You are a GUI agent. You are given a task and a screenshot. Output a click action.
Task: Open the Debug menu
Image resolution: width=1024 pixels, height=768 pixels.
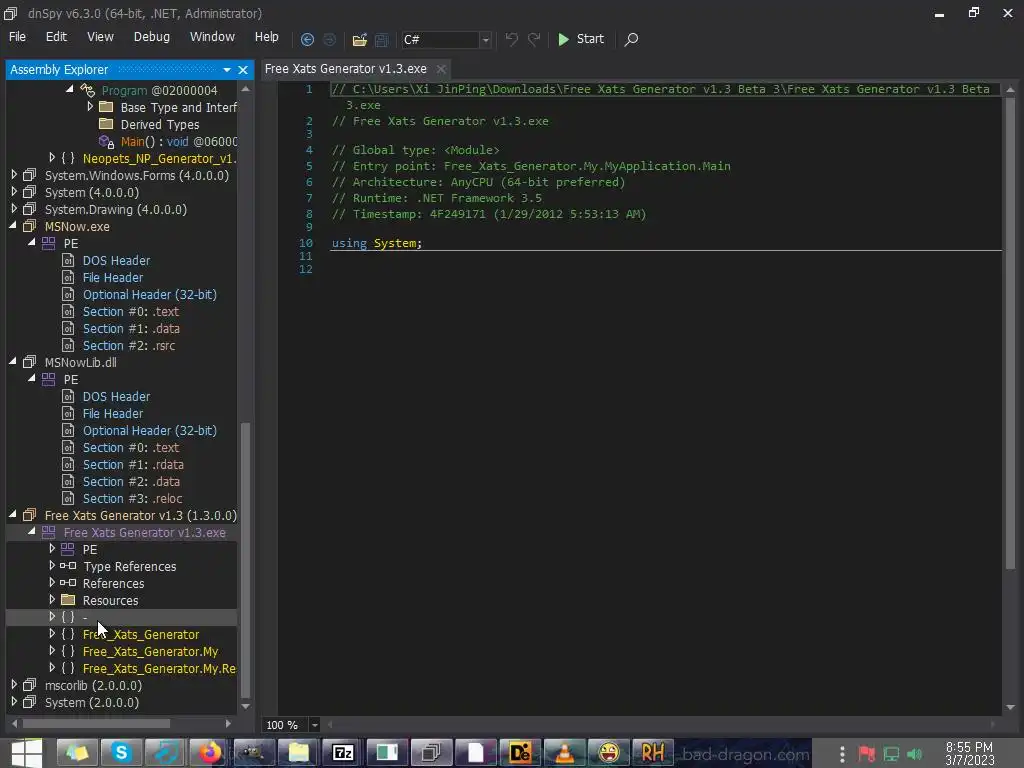(152, 37)
